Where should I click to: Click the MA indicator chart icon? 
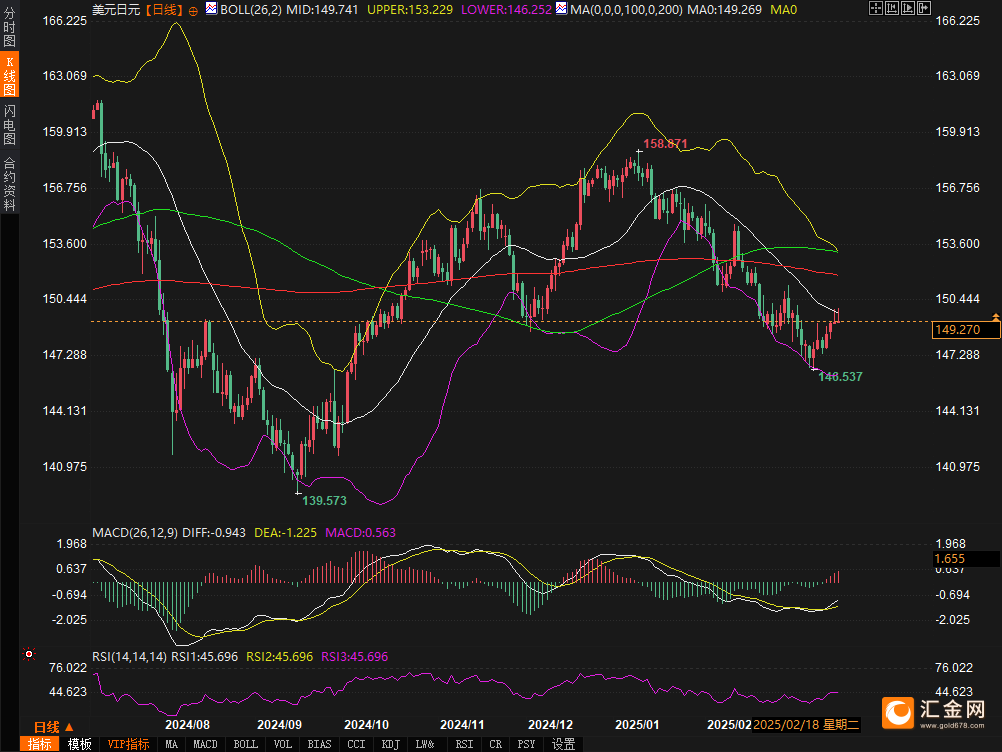point(562,8)
